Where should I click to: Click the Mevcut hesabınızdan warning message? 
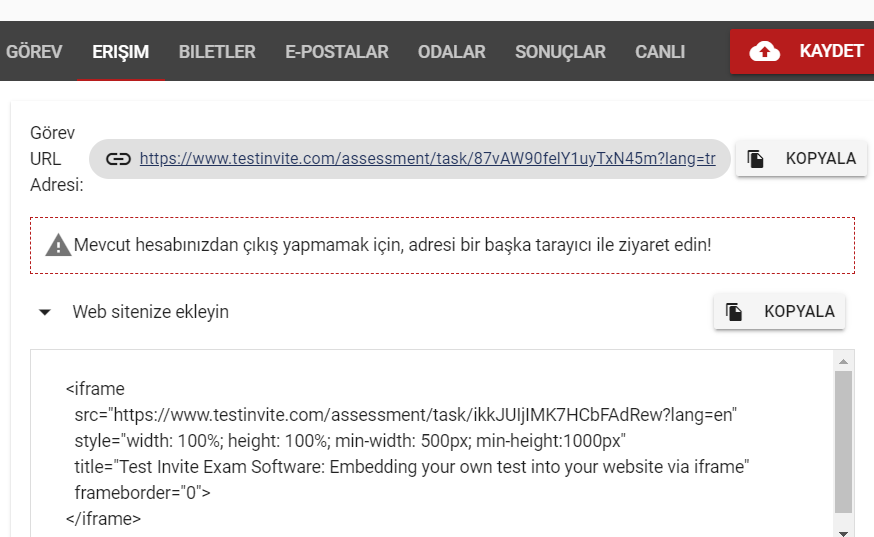coord(392,245)
